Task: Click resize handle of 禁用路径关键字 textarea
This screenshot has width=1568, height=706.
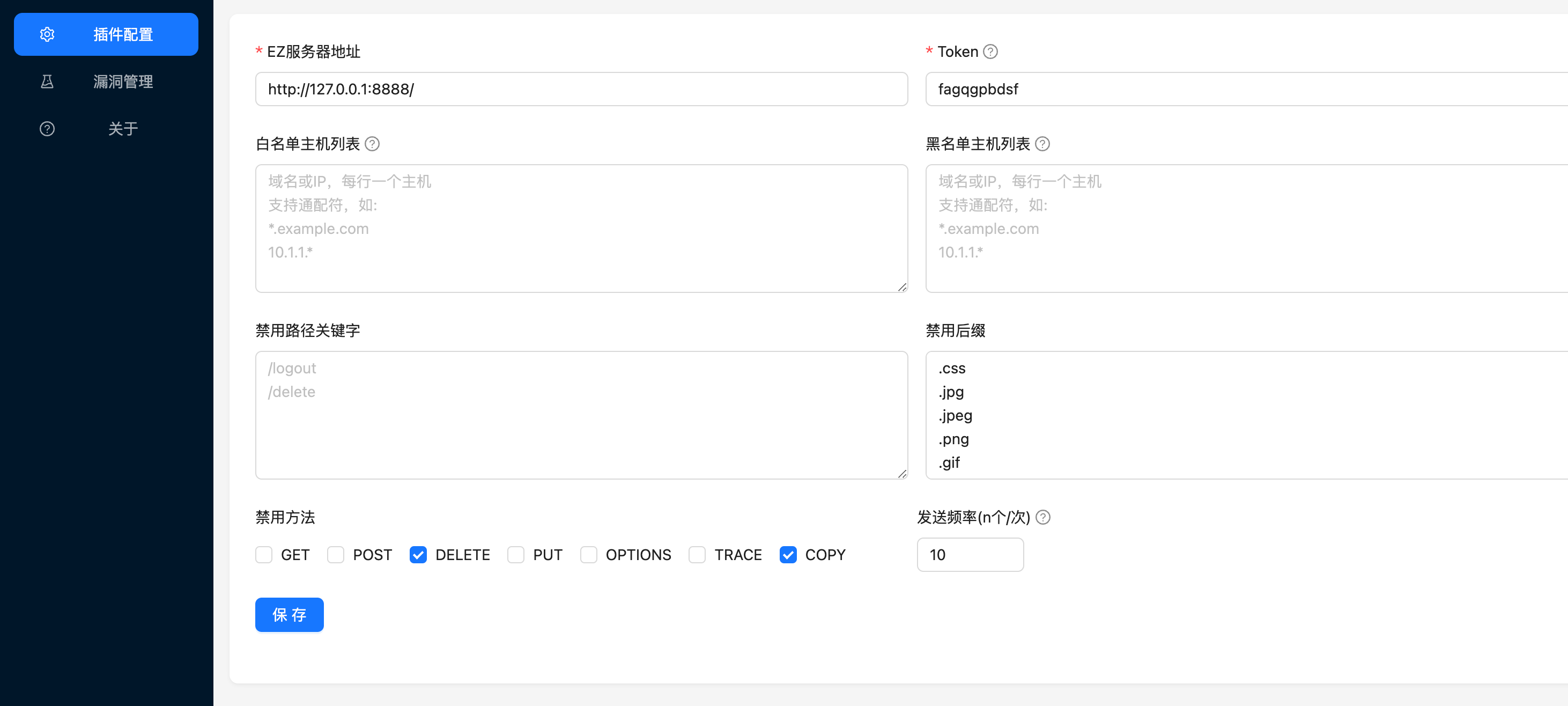Action: click(901, 474)
